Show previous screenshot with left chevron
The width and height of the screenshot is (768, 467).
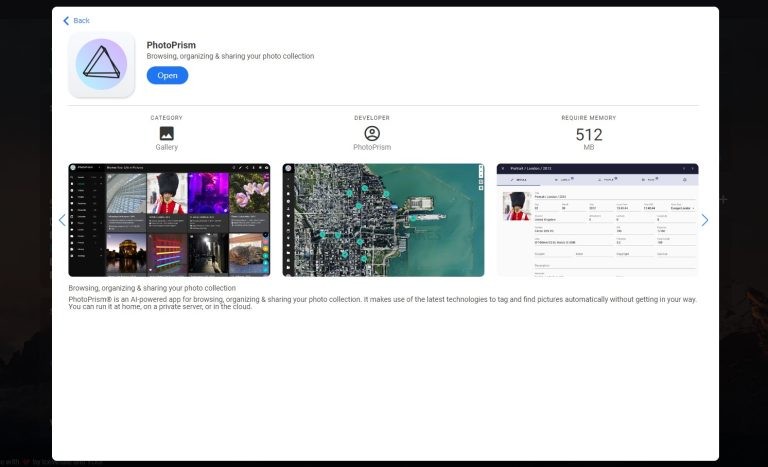point(62,220)
